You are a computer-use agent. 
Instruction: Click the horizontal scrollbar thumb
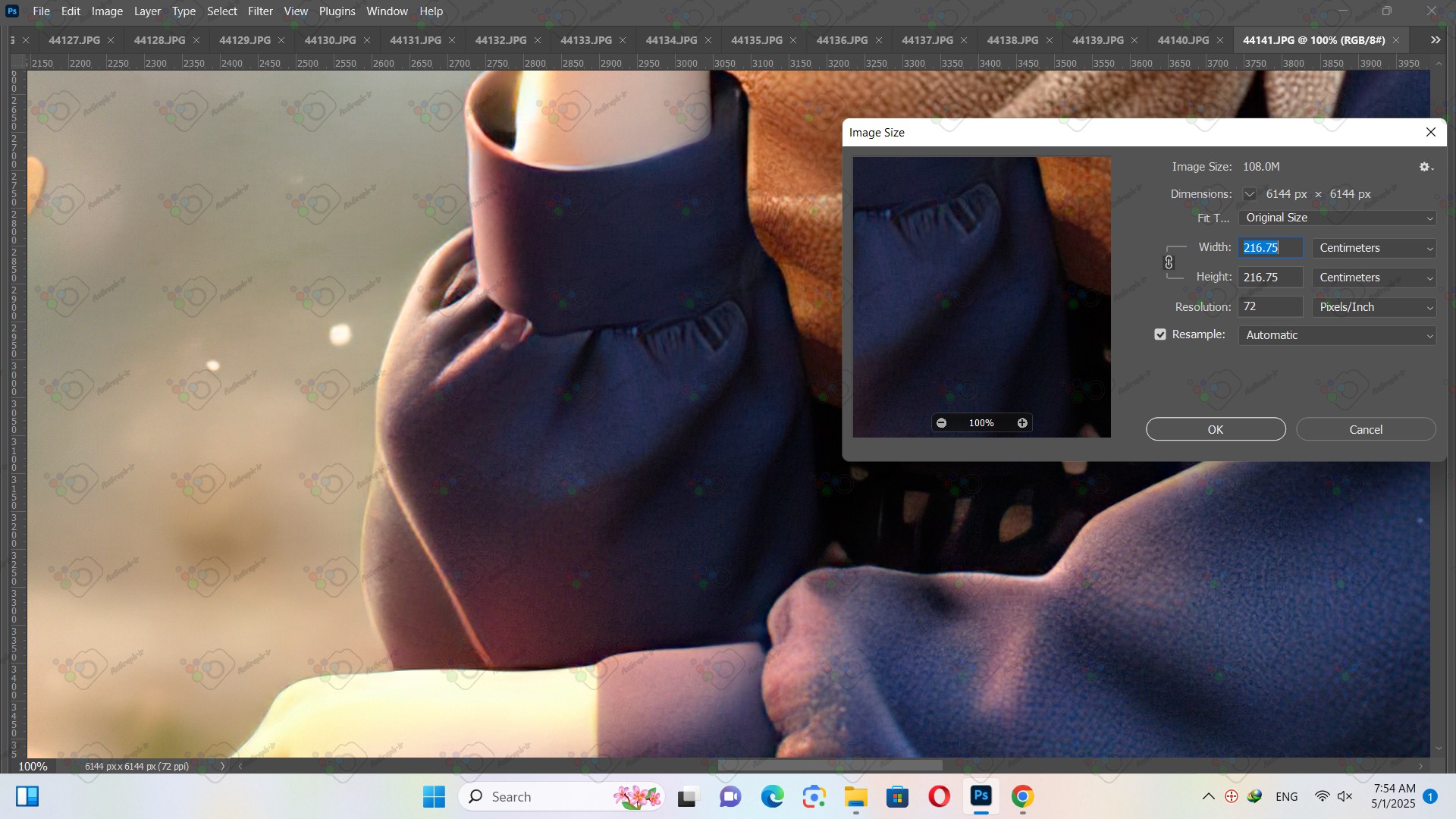tap(830, 766)
